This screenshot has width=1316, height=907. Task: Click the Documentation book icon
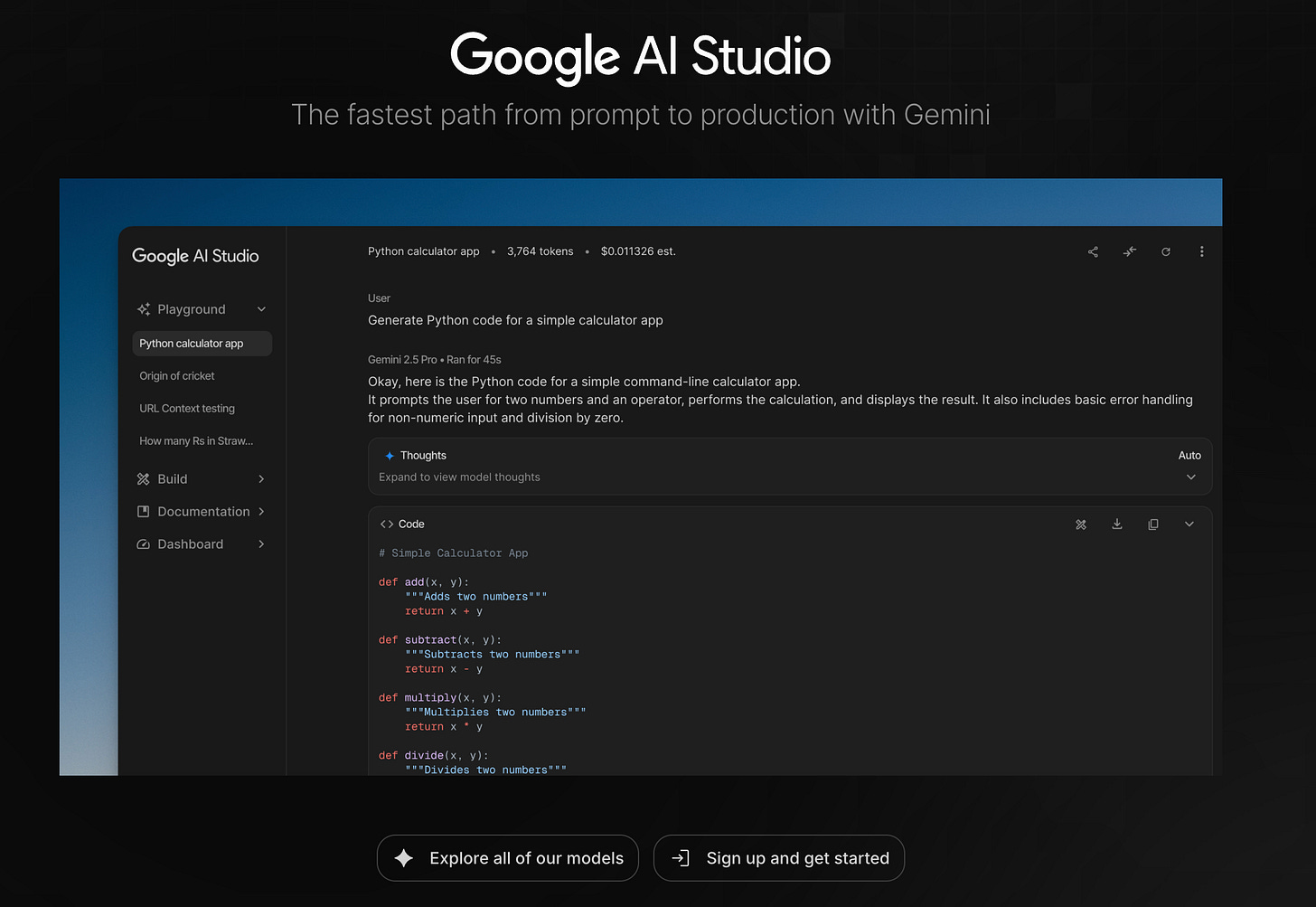point(144,512)
